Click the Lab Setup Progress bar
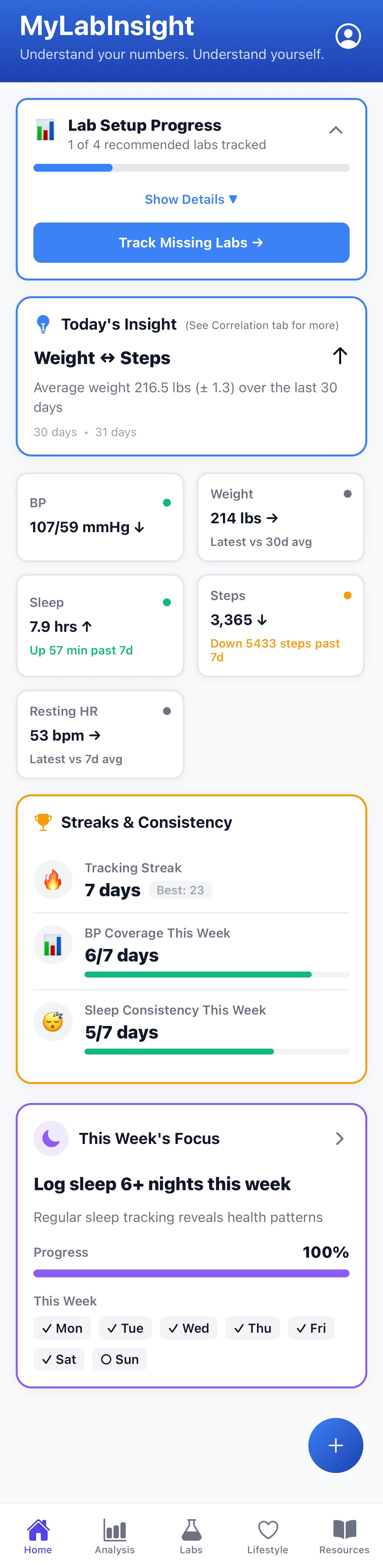The image size is (383, 1568). click(x=191, y=167)
